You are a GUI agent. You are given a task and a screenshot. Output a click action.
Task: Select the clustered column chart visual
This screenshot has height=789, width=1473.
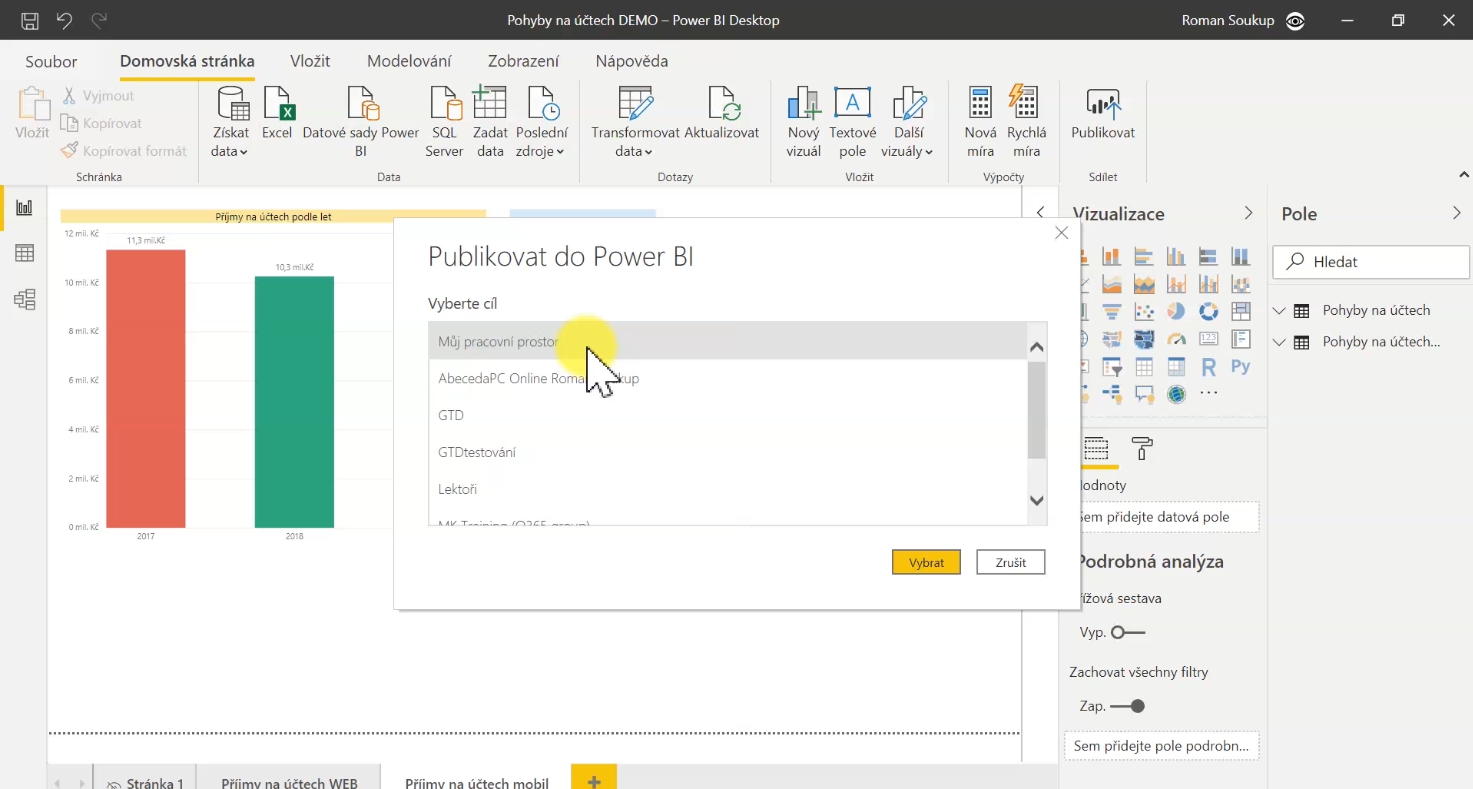1176,256
